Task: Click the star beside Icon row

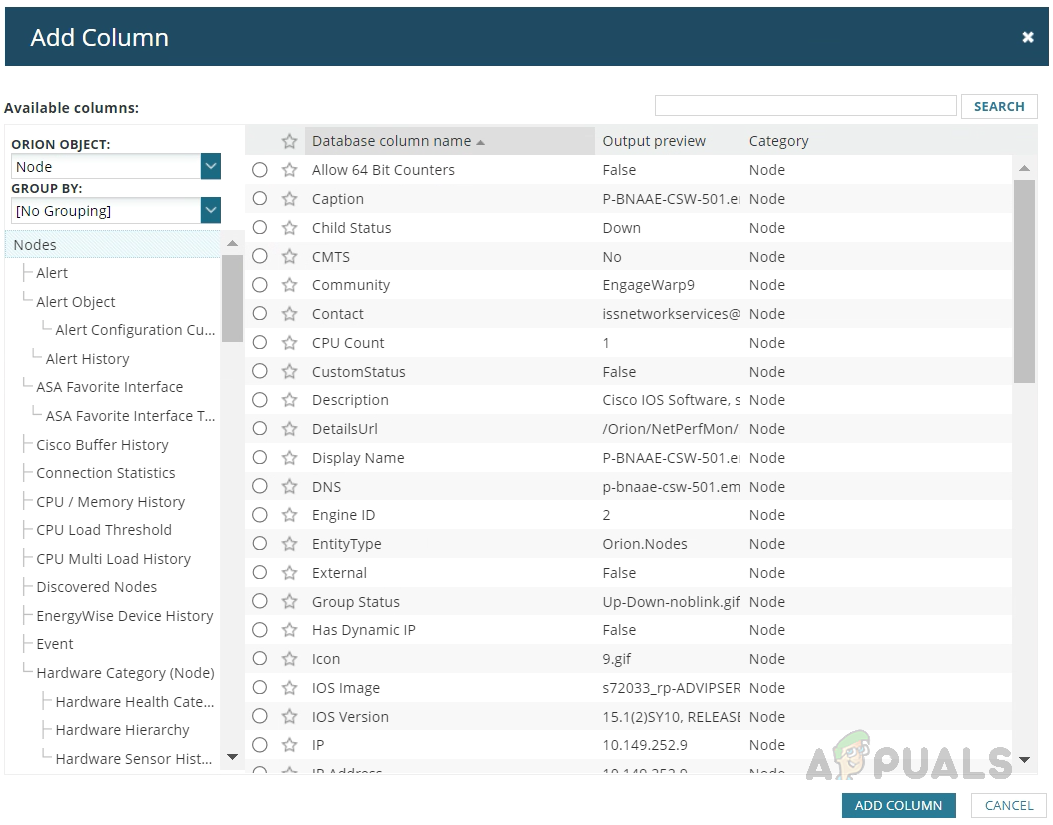Action: (x=289, y=659)
